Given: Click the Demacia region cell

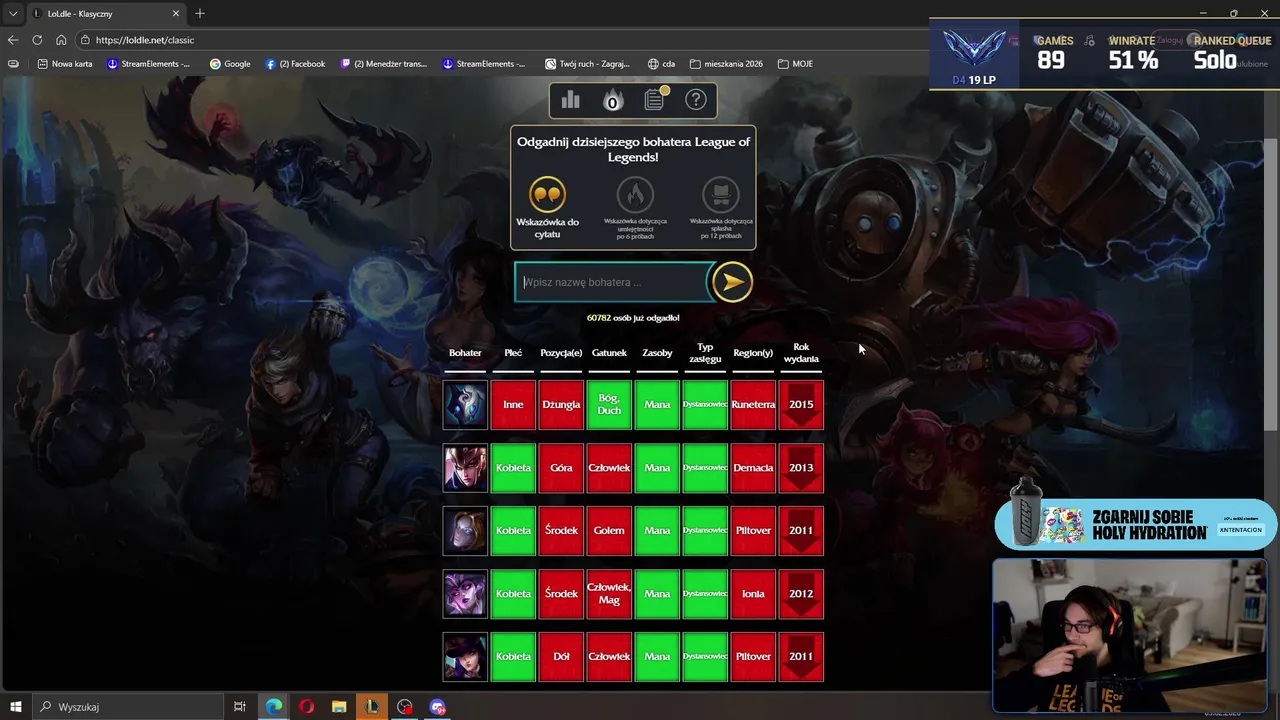Looking at the screenshot, I should tap(753, 468).
